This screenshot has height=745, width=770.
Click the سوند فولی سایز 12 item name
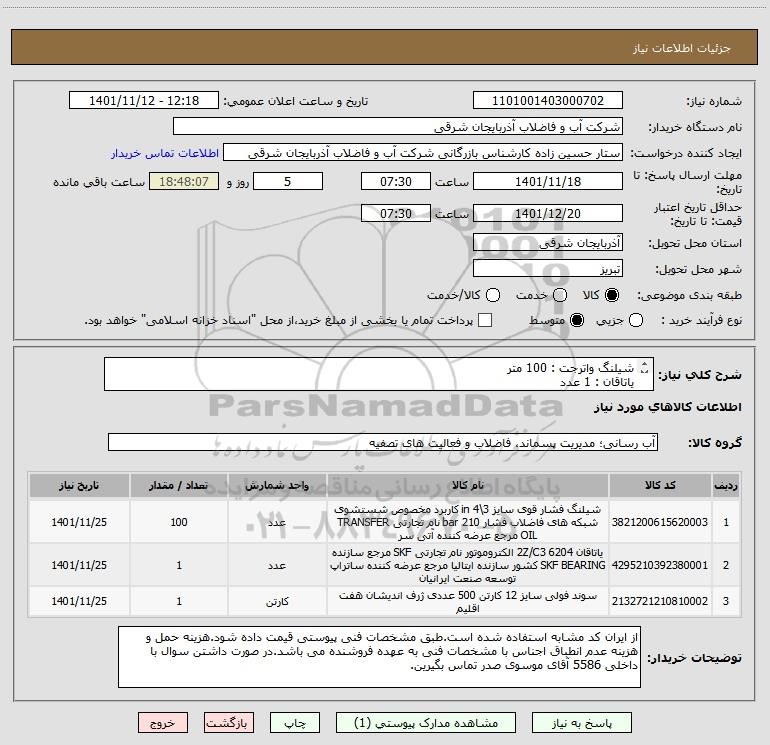point(468,602)
